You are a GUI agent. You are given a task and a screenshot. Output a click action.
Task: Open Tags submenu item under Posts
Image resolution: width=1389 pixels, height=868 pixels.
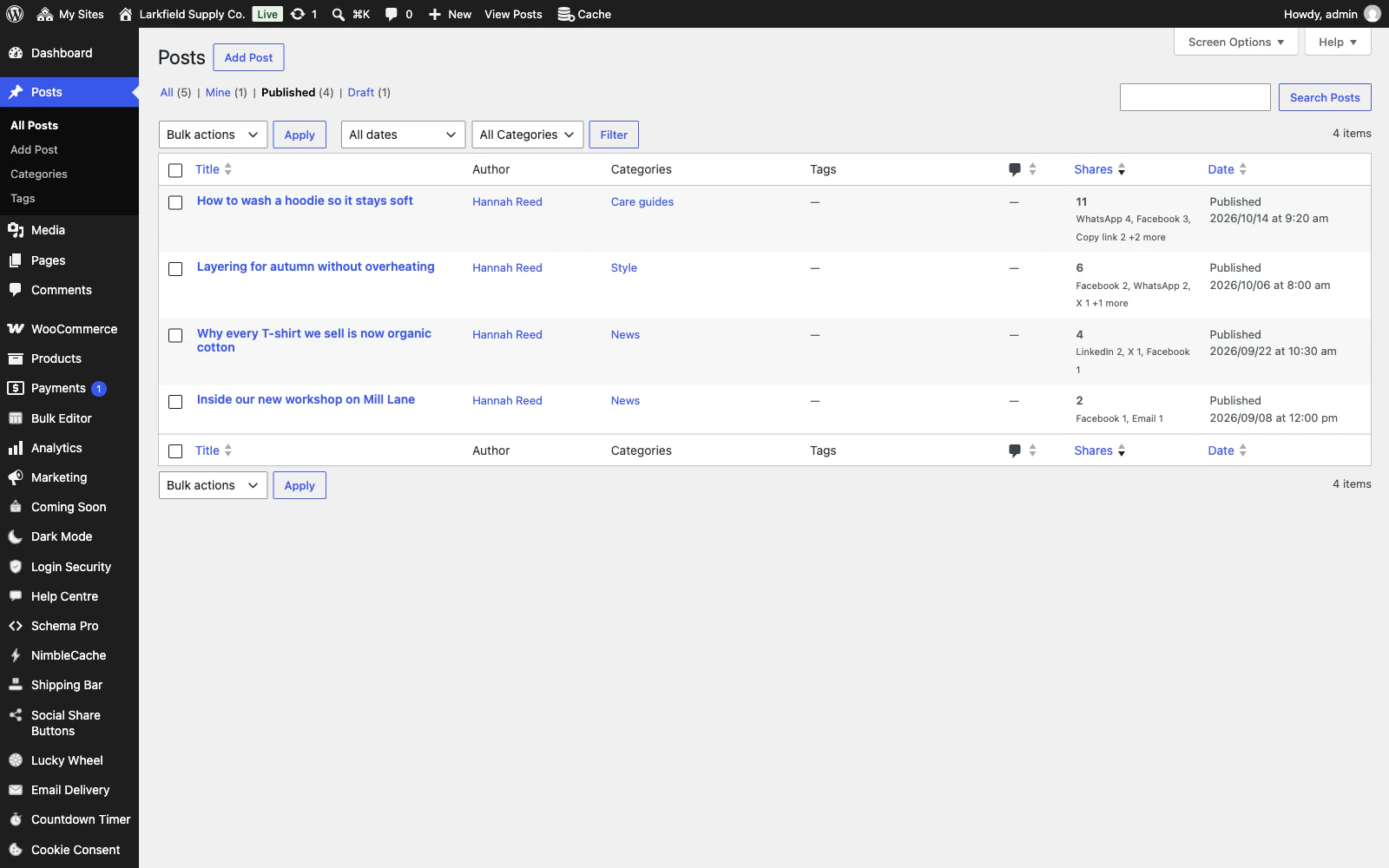[x=23, y=198]
